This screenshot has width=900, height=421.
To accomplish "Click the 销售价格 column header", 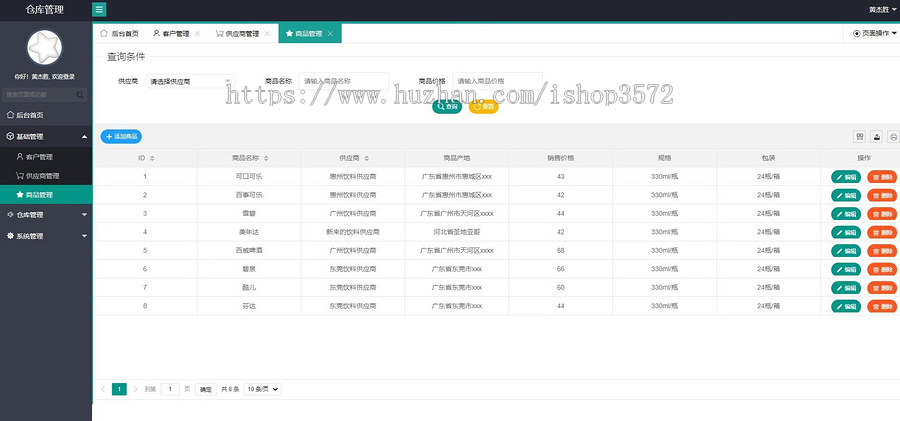I will click(560, 158).
